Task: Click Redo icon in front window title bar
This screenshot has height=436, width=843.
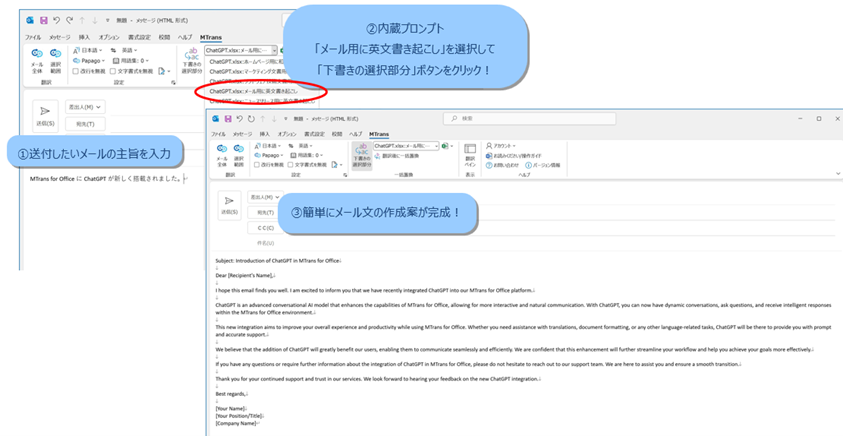Action: tap(251, 119)
